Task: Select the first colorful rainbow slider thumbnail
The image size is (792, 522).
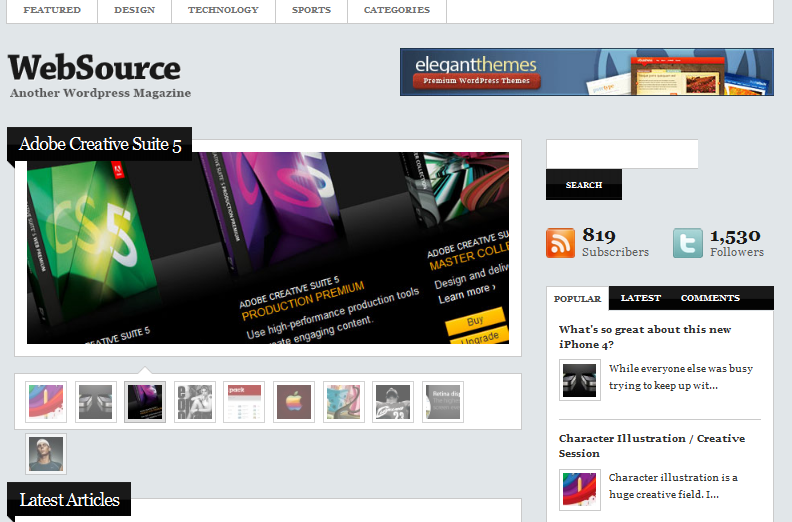Action: click(x=46, y=402)
